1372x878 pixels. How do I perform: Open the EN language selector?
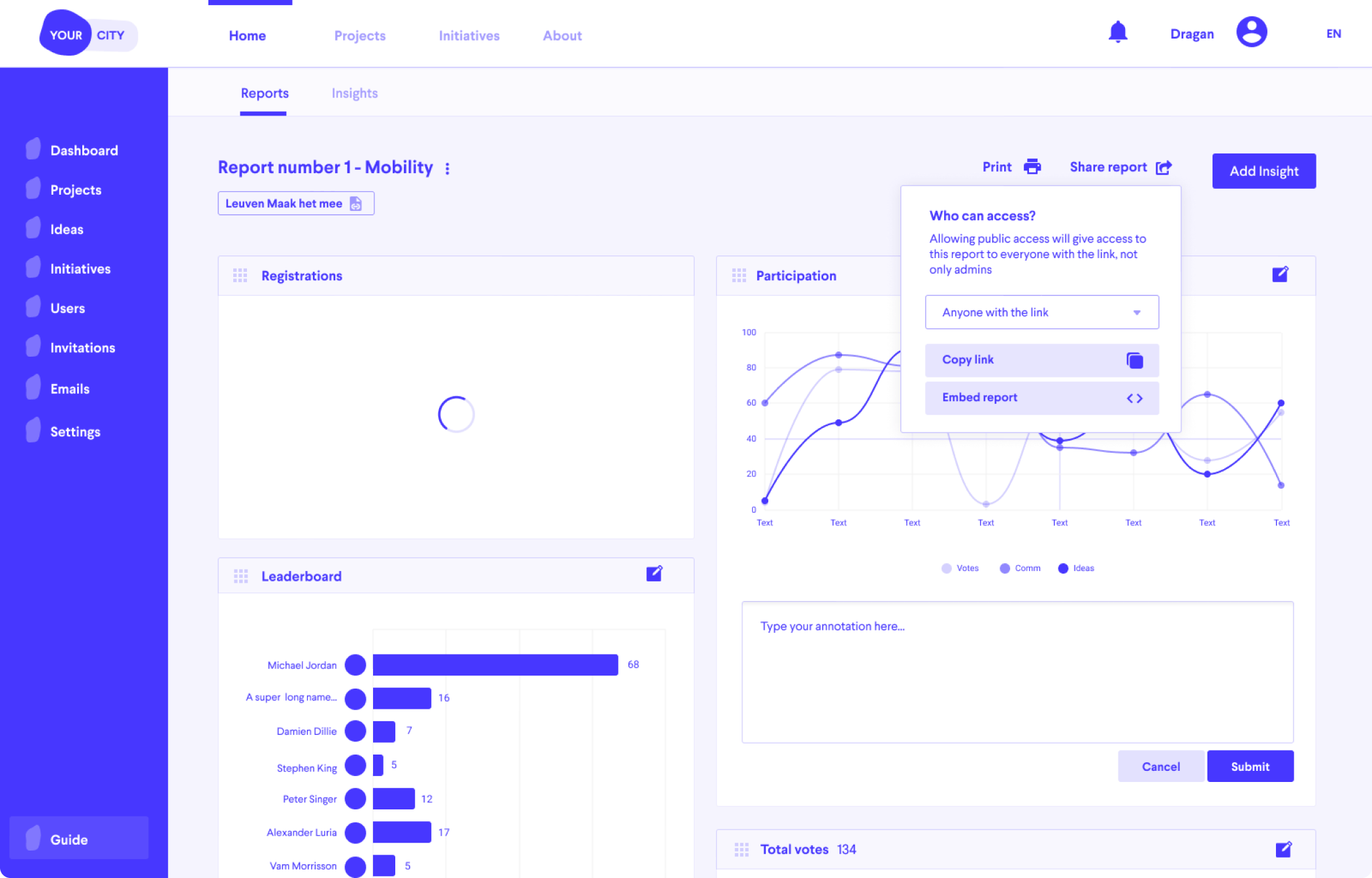coord(1333,33)
